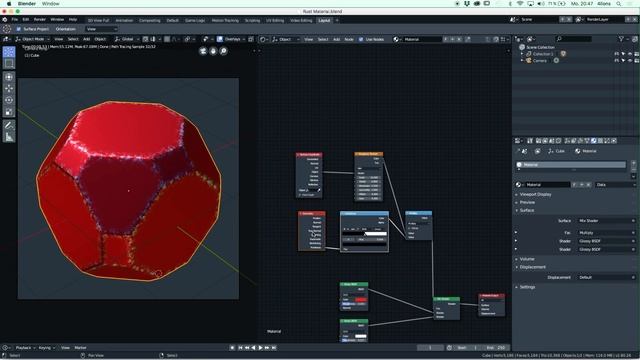Open the Keying menu in timeline
The image size is (640, 360).
(x=46, y=348)
